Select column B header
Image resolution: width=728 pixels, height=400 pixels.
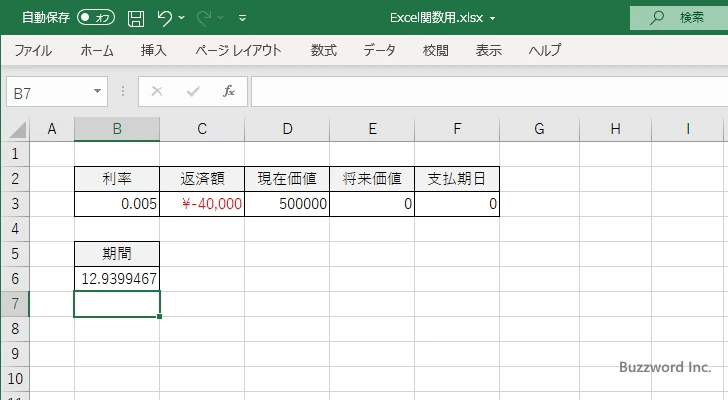117,129
